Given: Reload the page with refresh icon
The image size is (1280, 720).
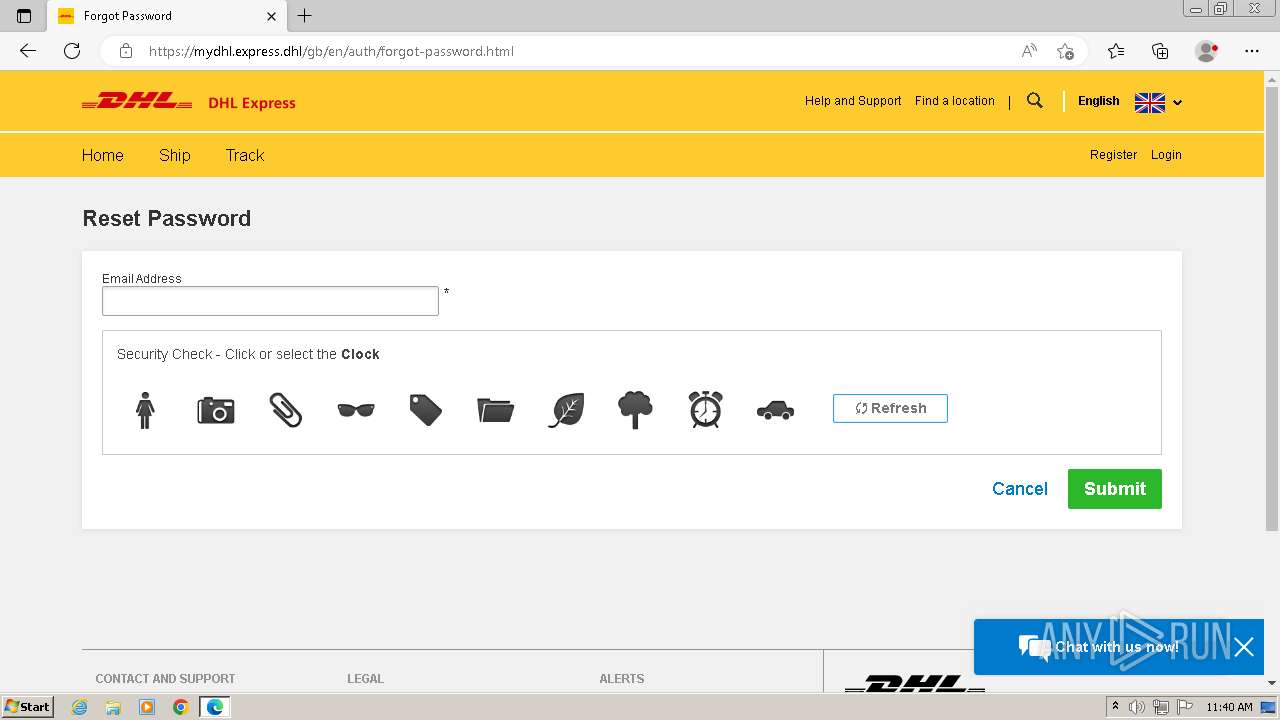Looking at the screenshot, I should coord(72,51).
